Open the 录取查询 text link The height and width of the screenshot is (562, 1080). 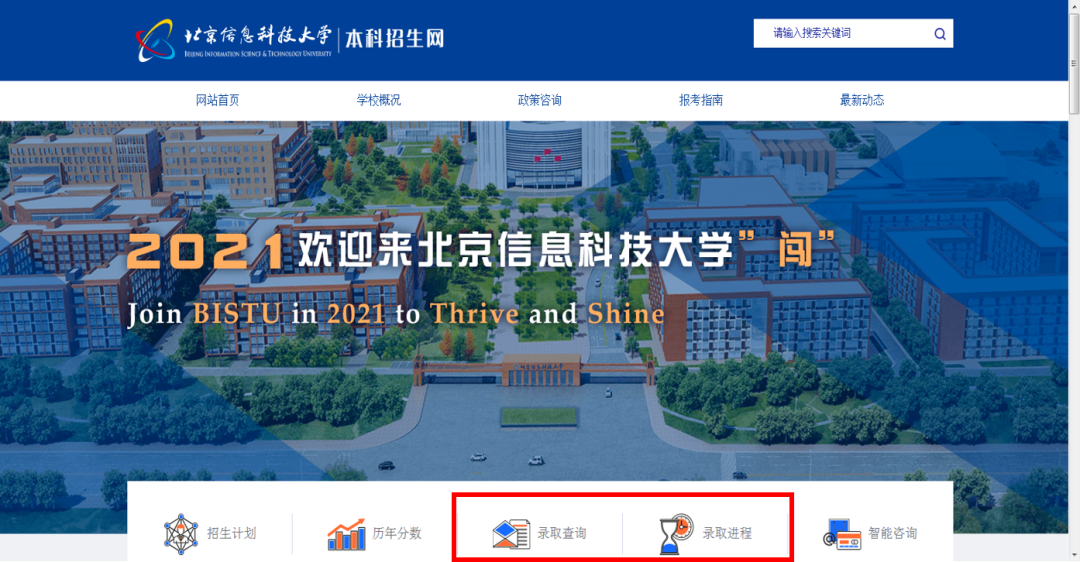[562, 533]
